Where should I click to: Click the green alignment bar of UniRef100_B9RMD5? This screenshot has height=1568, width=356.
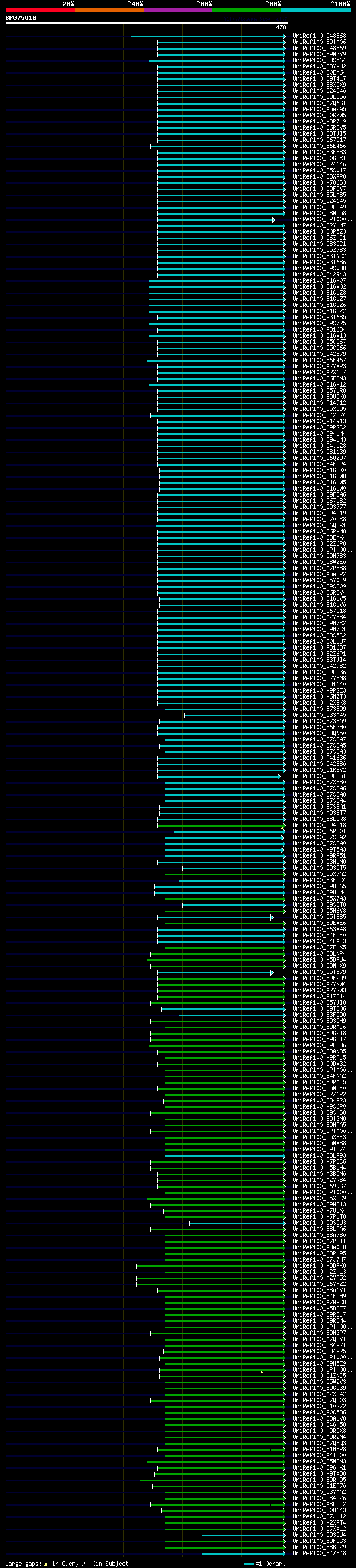tap(212, 1480)
